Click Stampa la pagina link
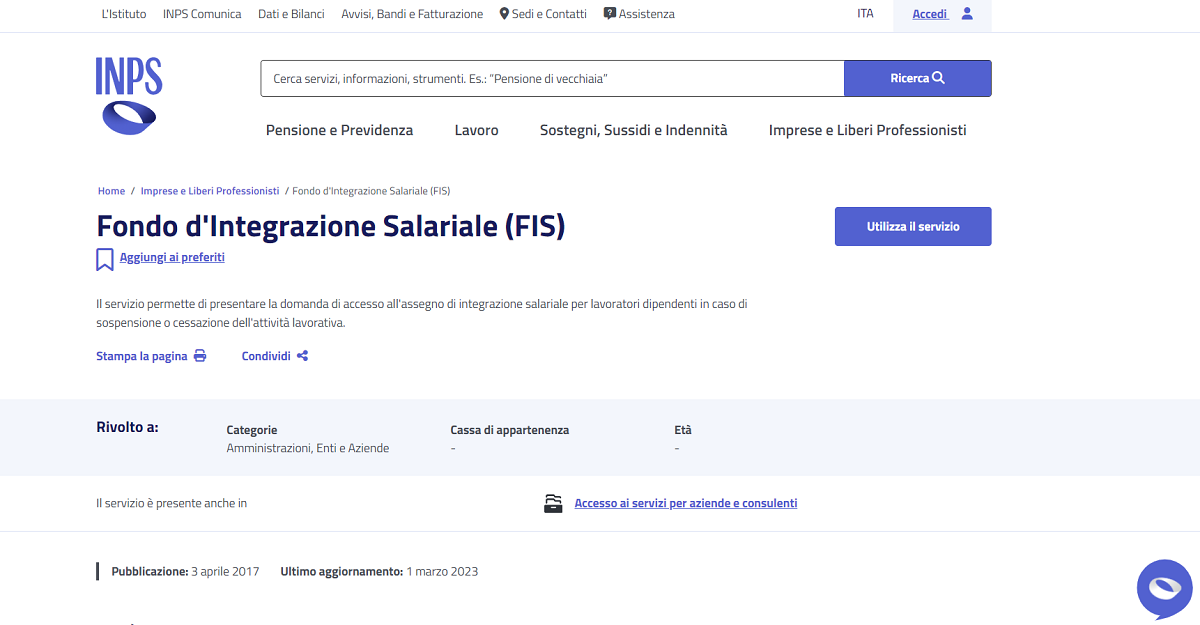The image size is (1200, 625). [142, 356]
